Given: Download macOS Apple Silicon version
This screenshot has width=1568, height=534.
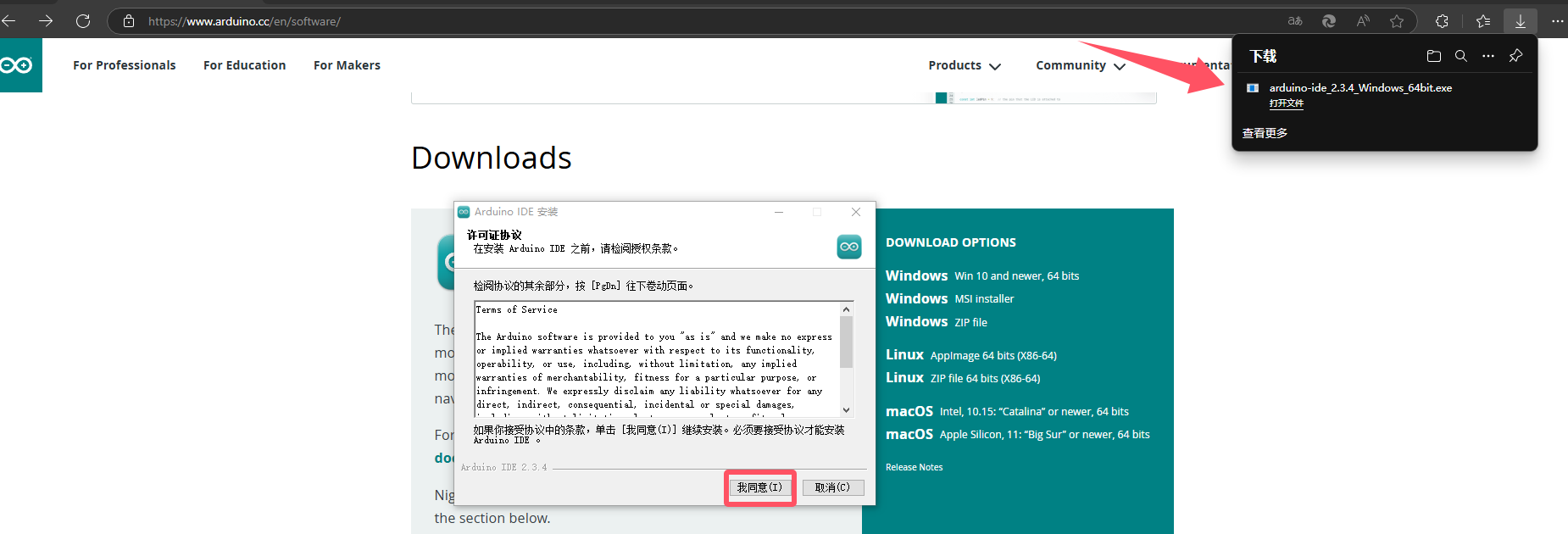Looking at the screenshot, I should [1018, 434].
